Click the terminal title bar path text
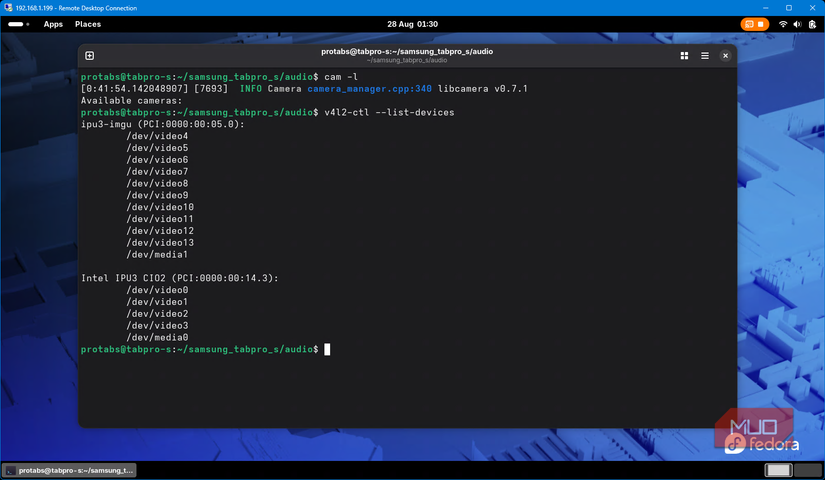The height and width of the screenshot is (480, 825). pyautogui.click(x=407, y=52)
